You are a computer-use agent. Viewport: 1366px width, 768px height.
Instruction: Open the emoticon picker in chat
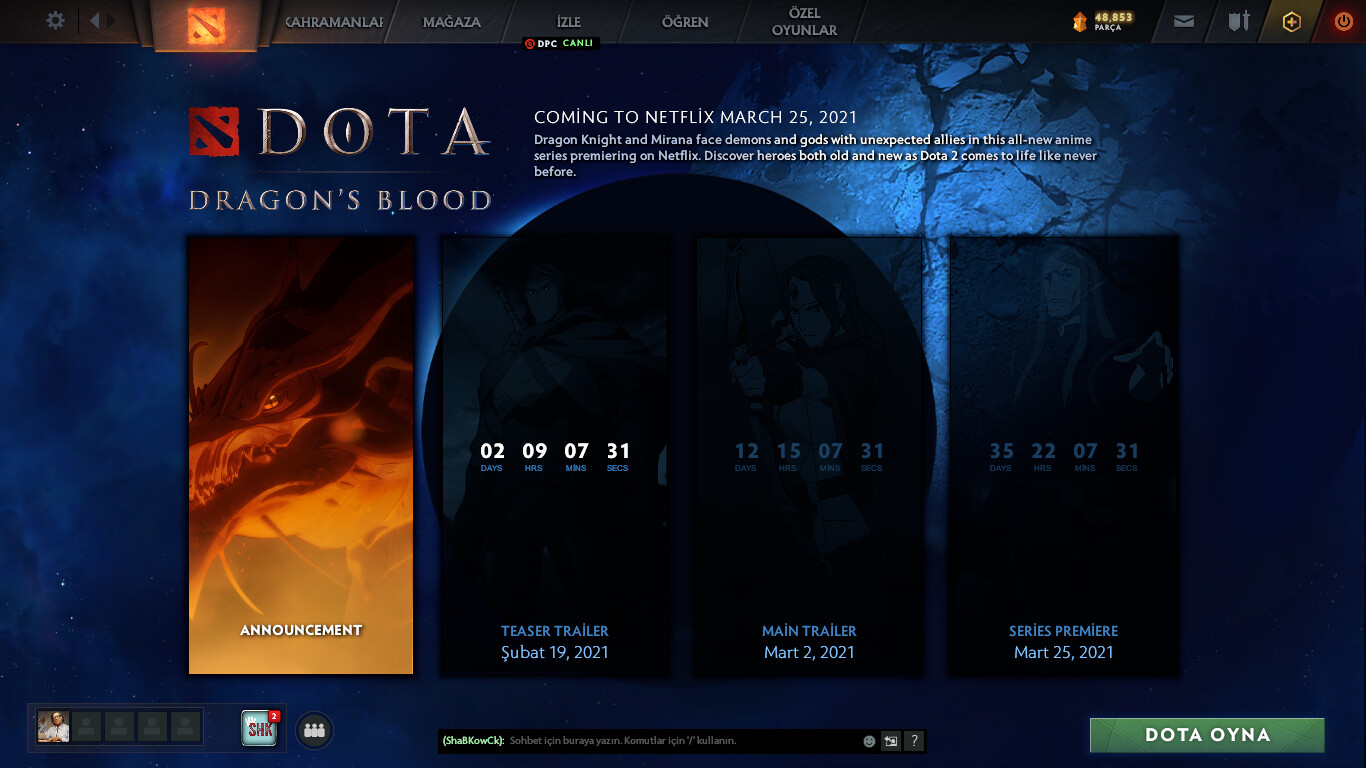point(869,741)
